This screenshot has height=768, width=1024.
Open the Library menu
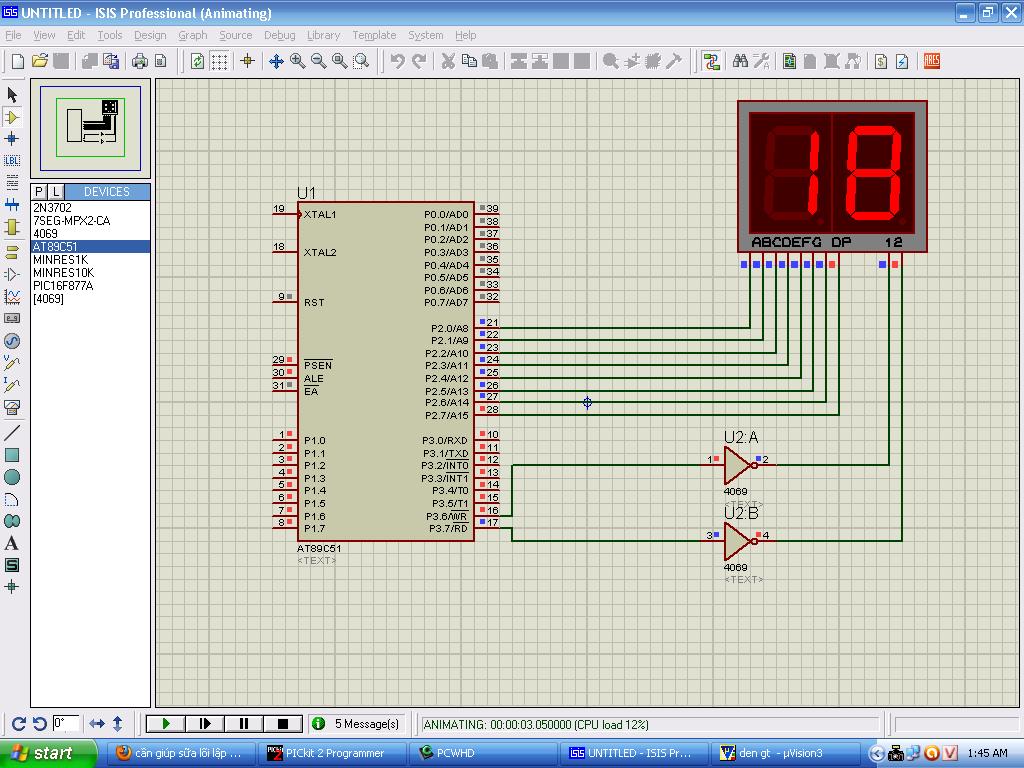(323, 35)
